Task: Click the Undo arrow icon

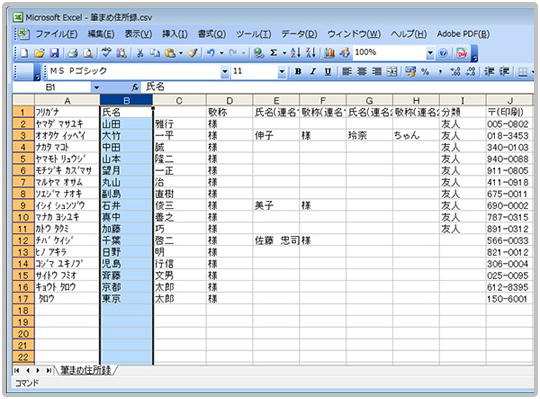Action: 211,53
